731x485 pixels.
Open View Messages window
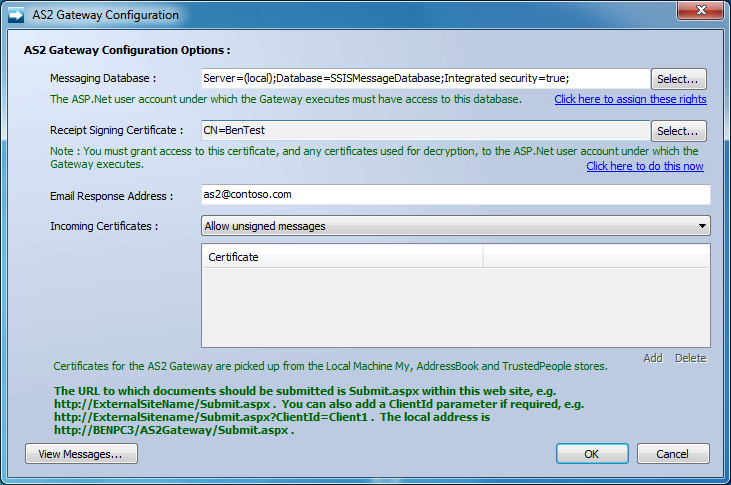[81, 454]
